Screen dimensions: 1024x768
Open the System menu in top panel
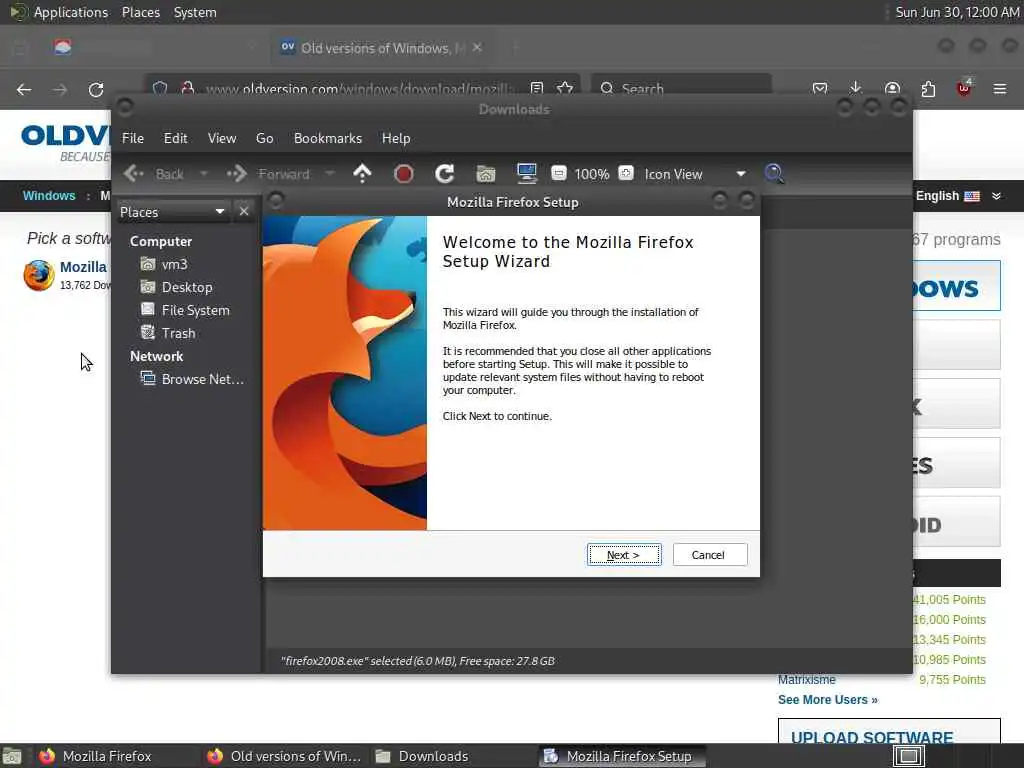pos(195,12)
